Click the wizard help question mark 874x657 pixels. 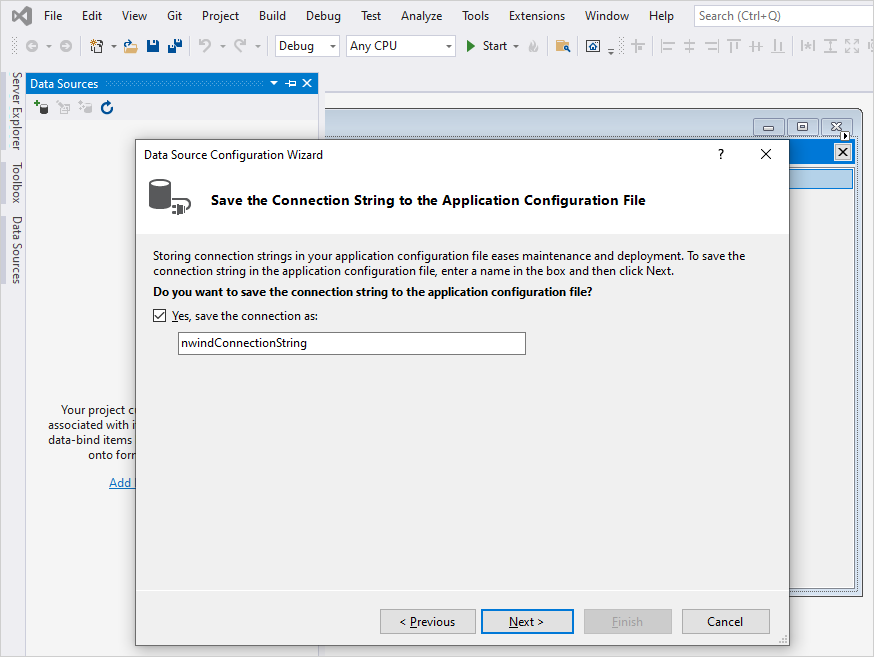721,154
